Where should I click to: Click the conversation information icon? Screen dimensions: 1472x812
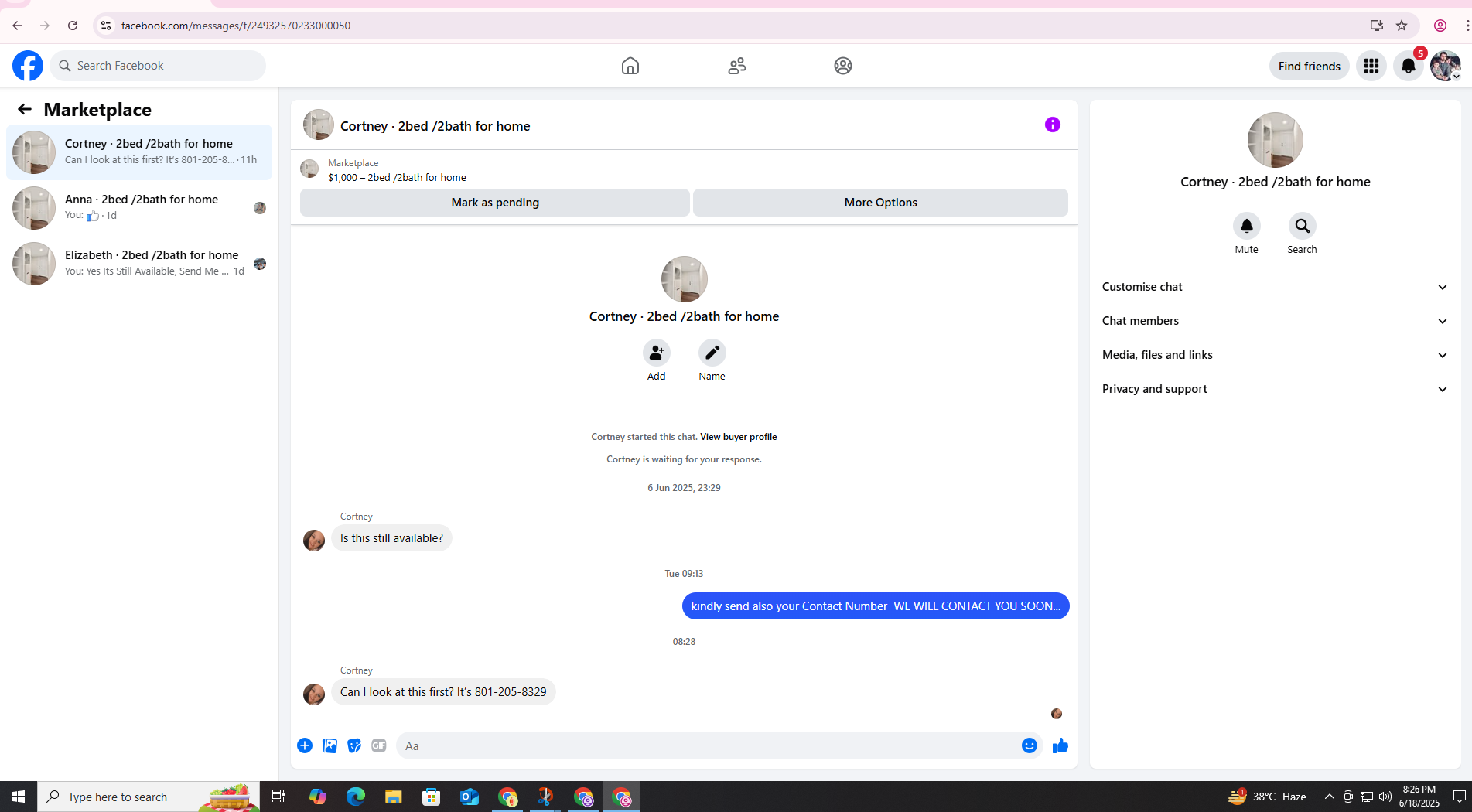pos(1053,125)
